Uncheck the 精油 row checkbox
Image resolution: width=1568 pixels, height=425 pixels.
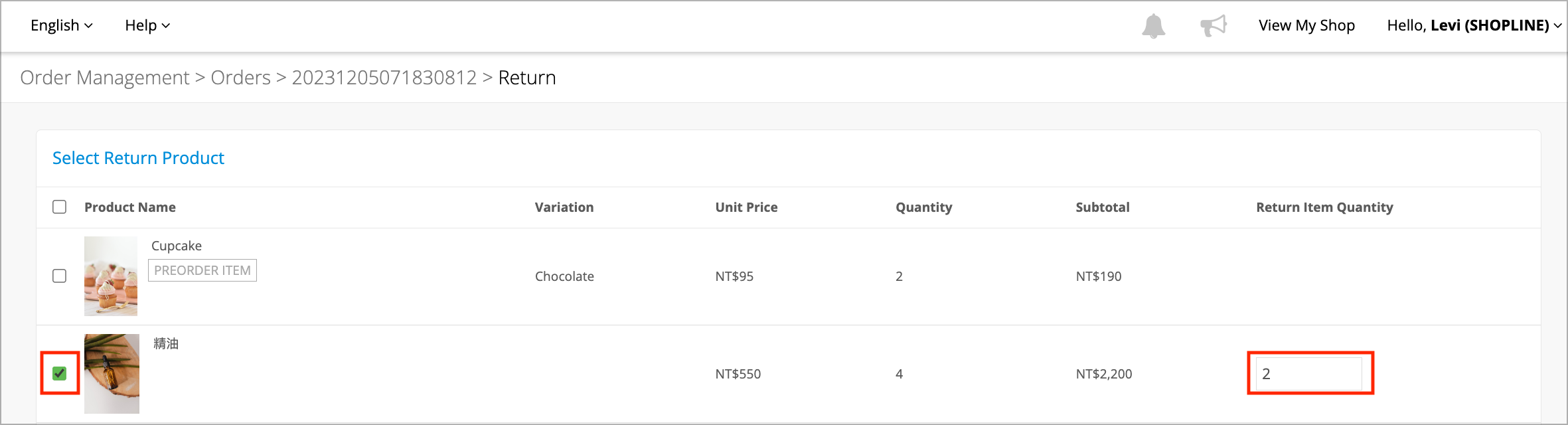point(60,373)
